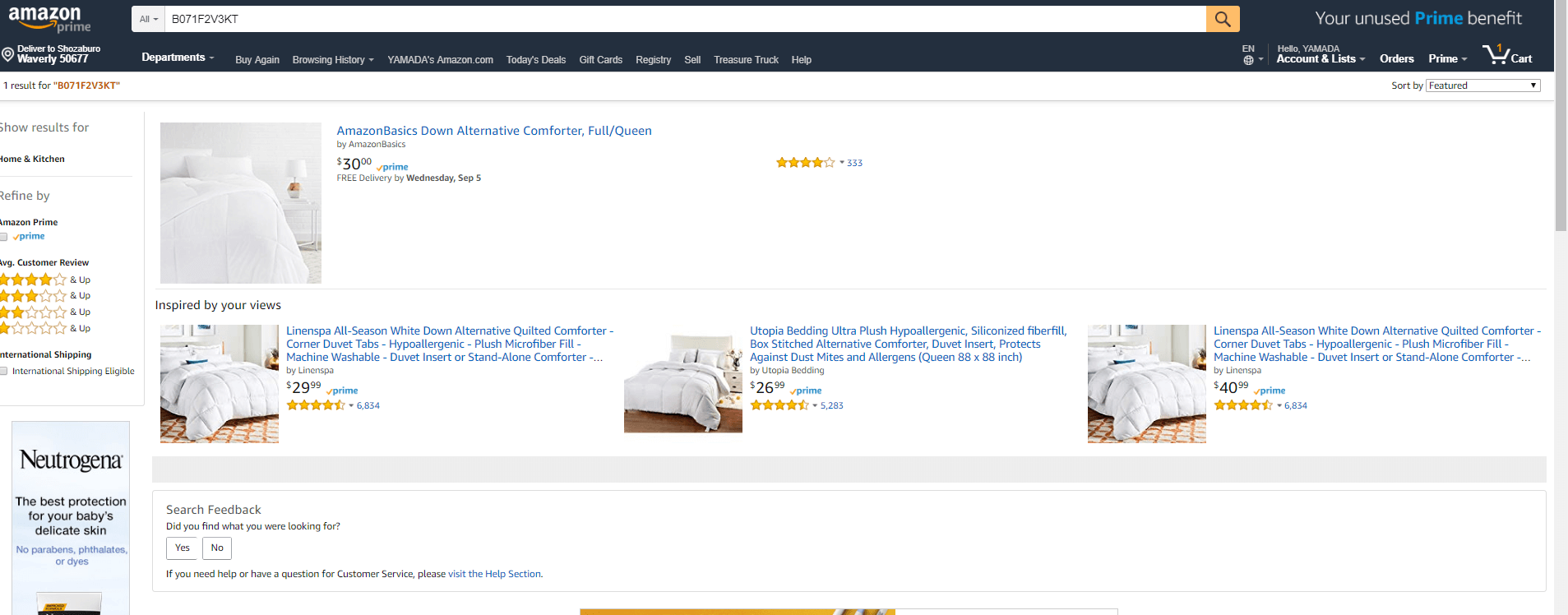This screenshot has height=615, width=1568.
Task: Click the AmazonBasics comforter star rating
Action: 805,163
